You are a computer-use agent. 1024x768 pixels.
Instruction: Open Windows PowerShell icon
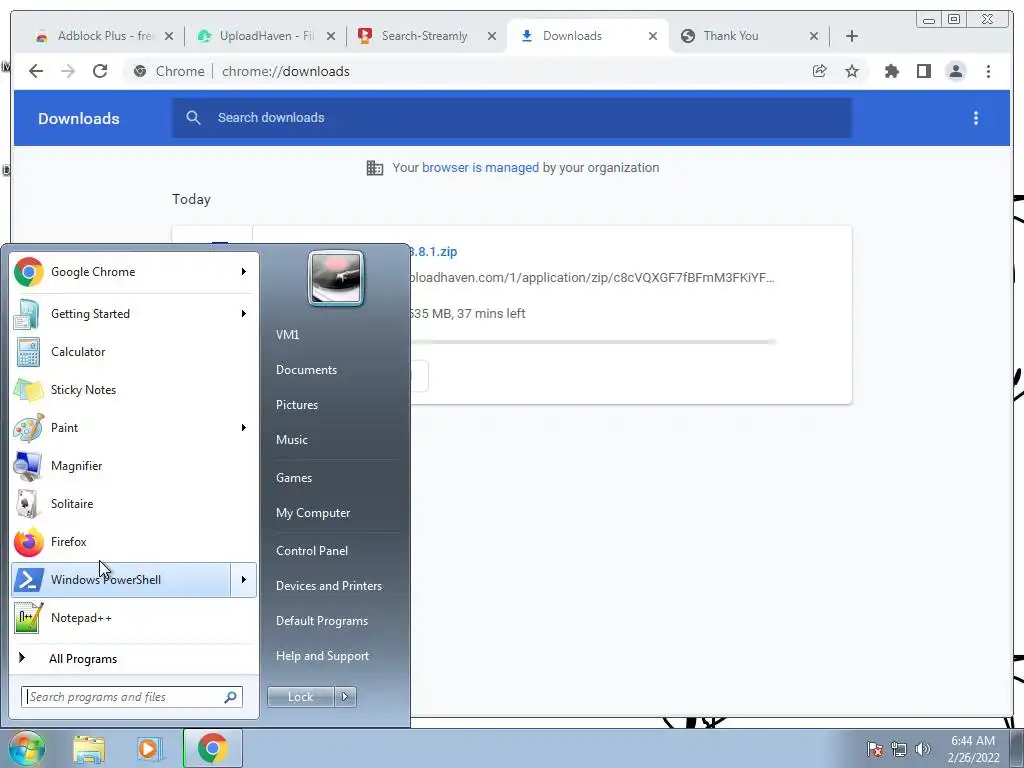(x=29, y=579)
